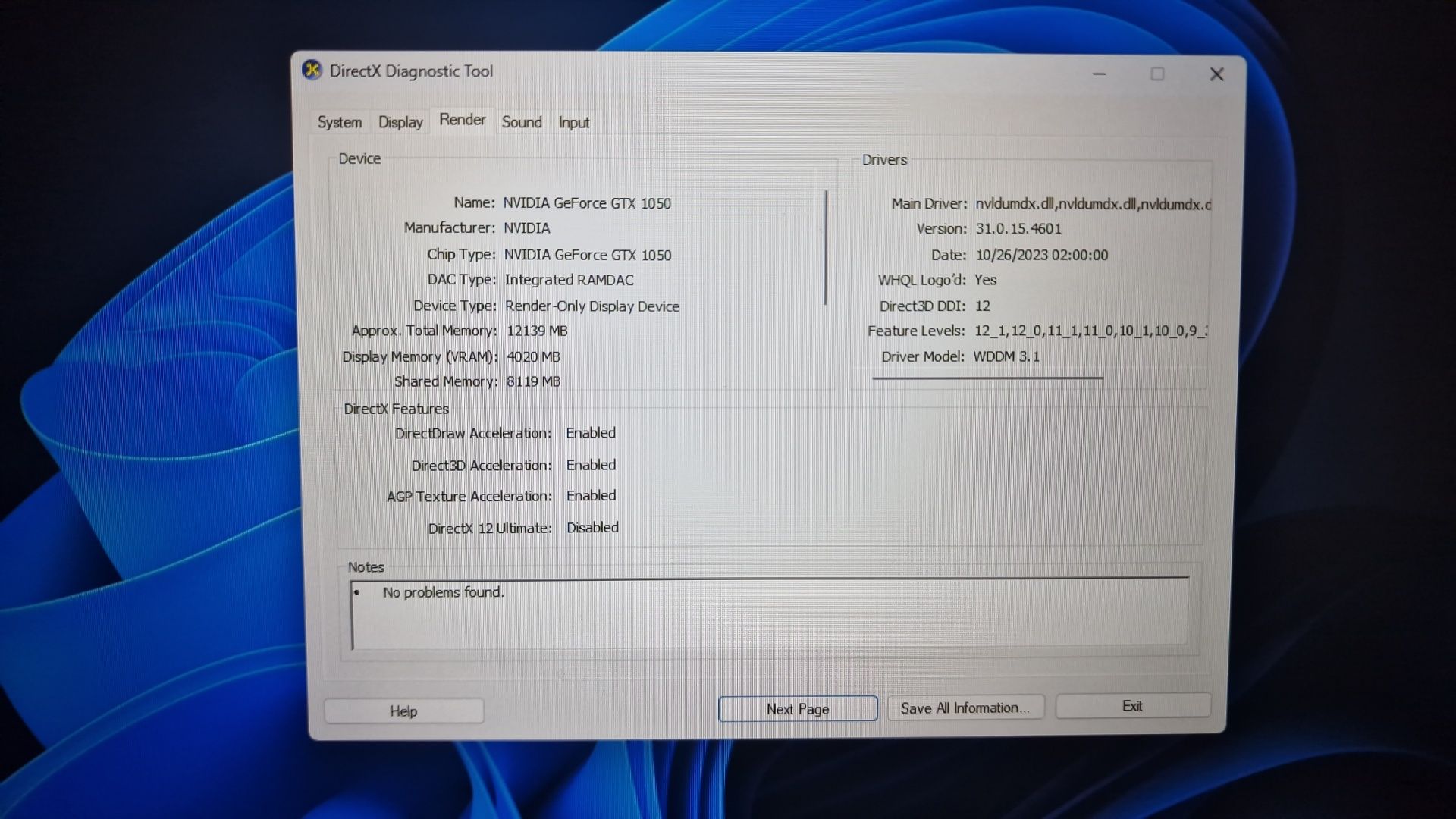Select the Direct3D DDI value '12'
The image size is (1456, 819).
983,306
